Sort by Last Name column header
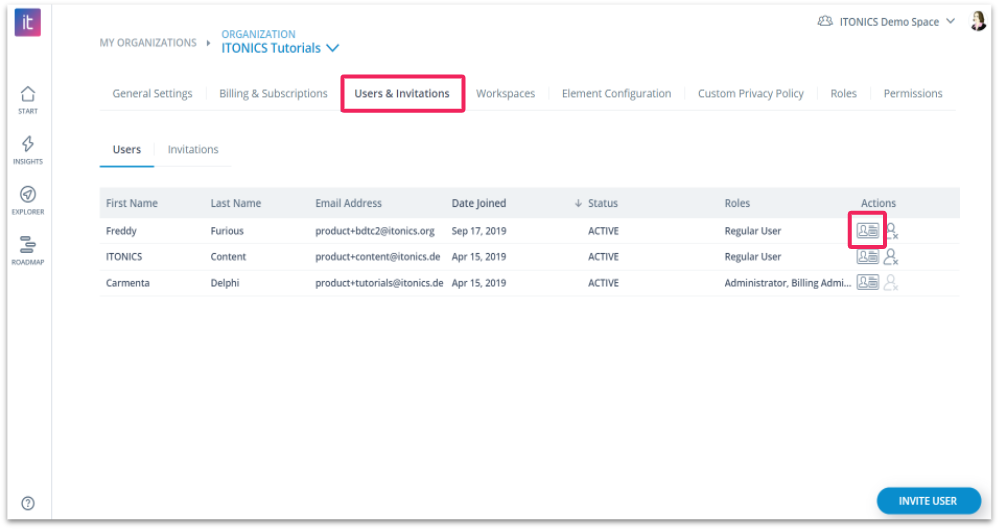Image resolution: width=1001 pixels, height=531 pixels. (236, 203)
